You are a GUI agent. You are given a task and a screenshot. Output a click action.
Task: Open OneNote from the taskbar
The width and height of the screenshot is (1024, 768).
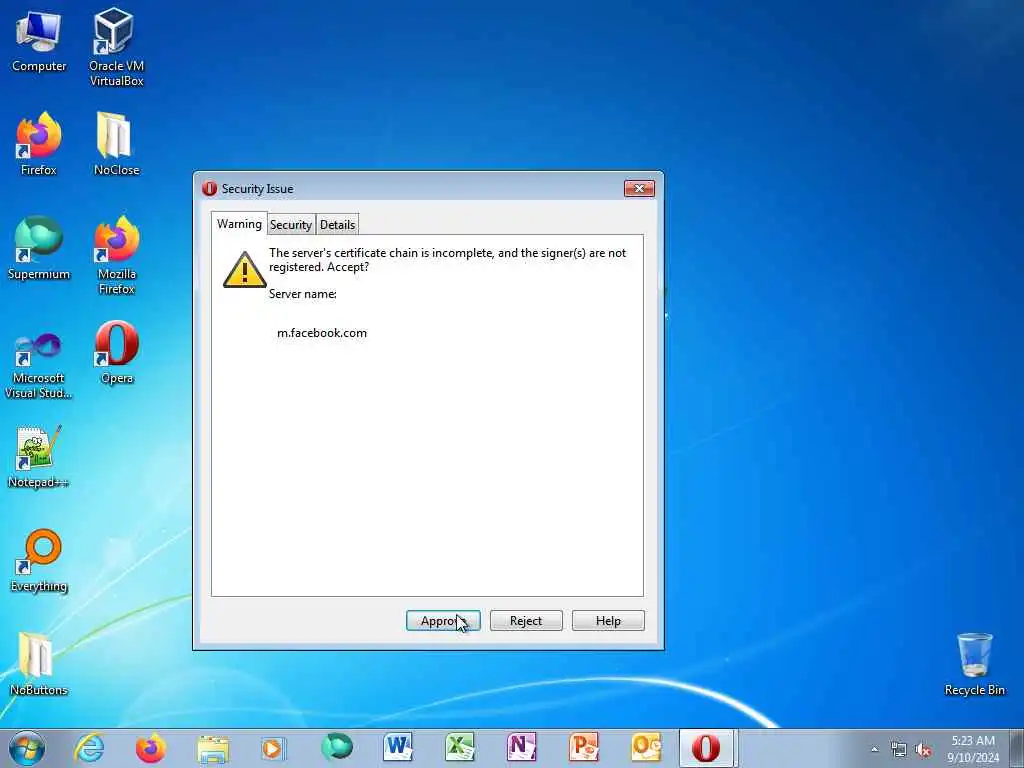tap(522, 748)
